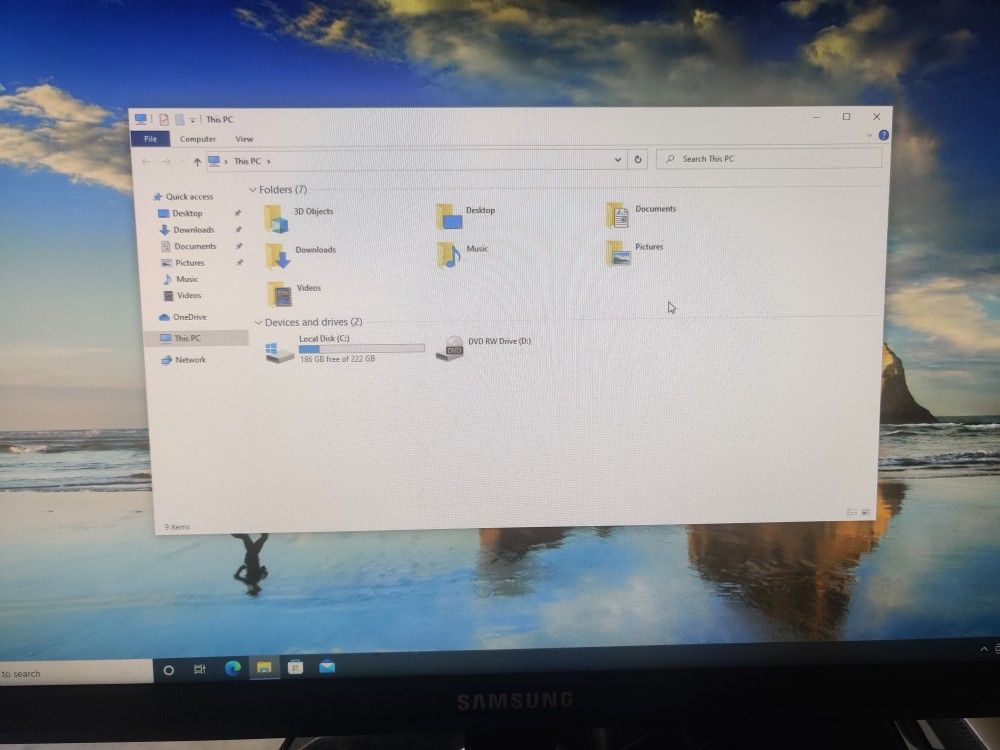The image size is (1000, 750).
Task: Click the Local Disk storage usage bar
Action: (360, 350)
